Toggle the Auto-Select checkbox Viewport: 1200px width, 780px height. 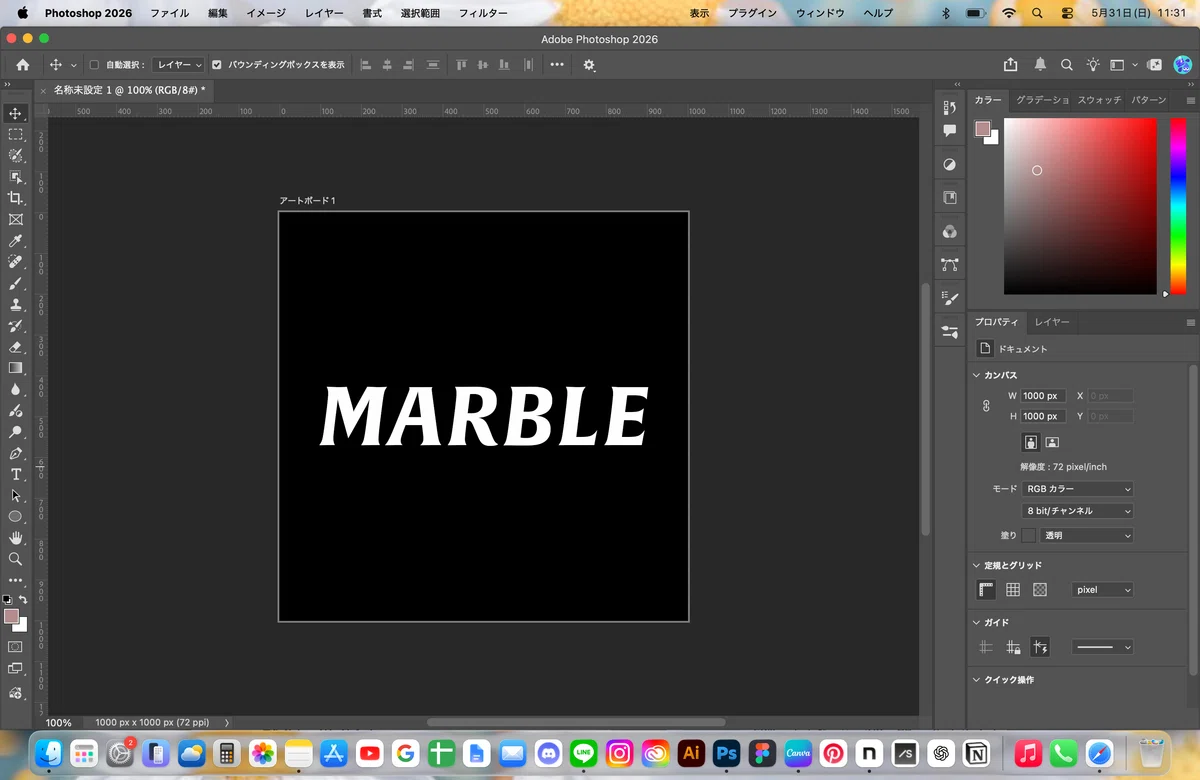coord(94,65)
